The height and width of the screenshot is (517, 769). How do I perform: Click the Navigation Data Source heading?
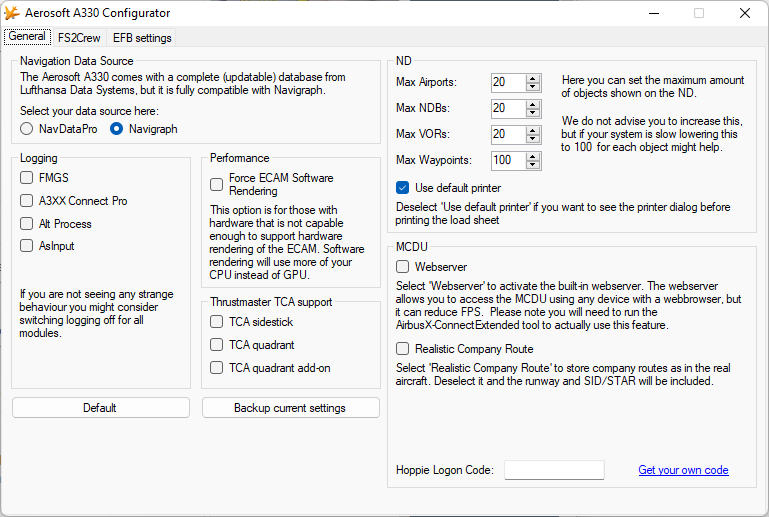pos(77,61)
